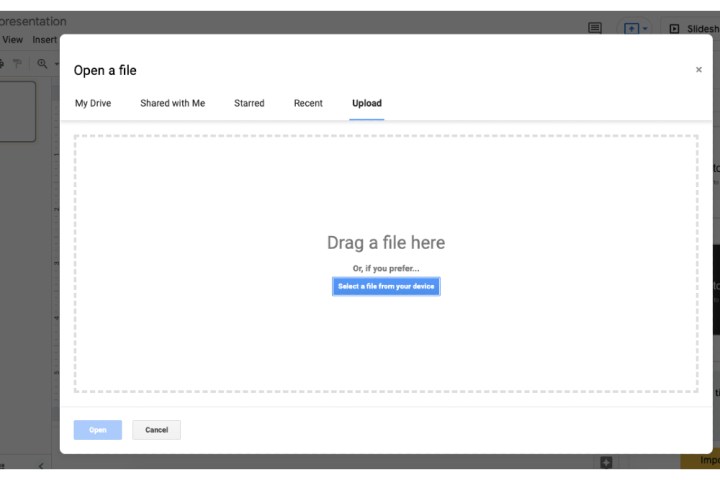
Task: Switch to the Shared with Me tab
Action: [x=172, y=103]
